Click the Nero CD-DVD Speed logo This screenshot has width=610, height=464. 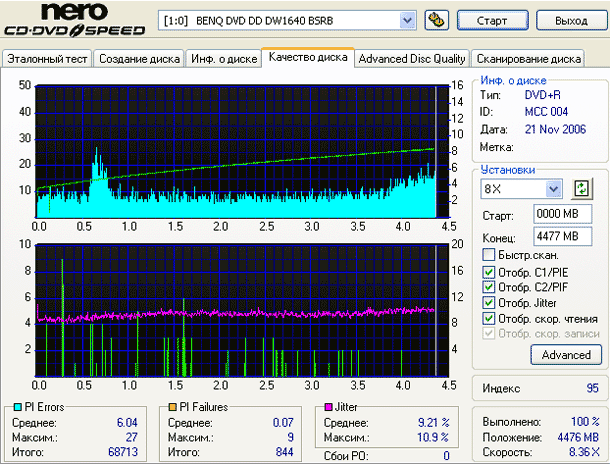click(75, 22)
